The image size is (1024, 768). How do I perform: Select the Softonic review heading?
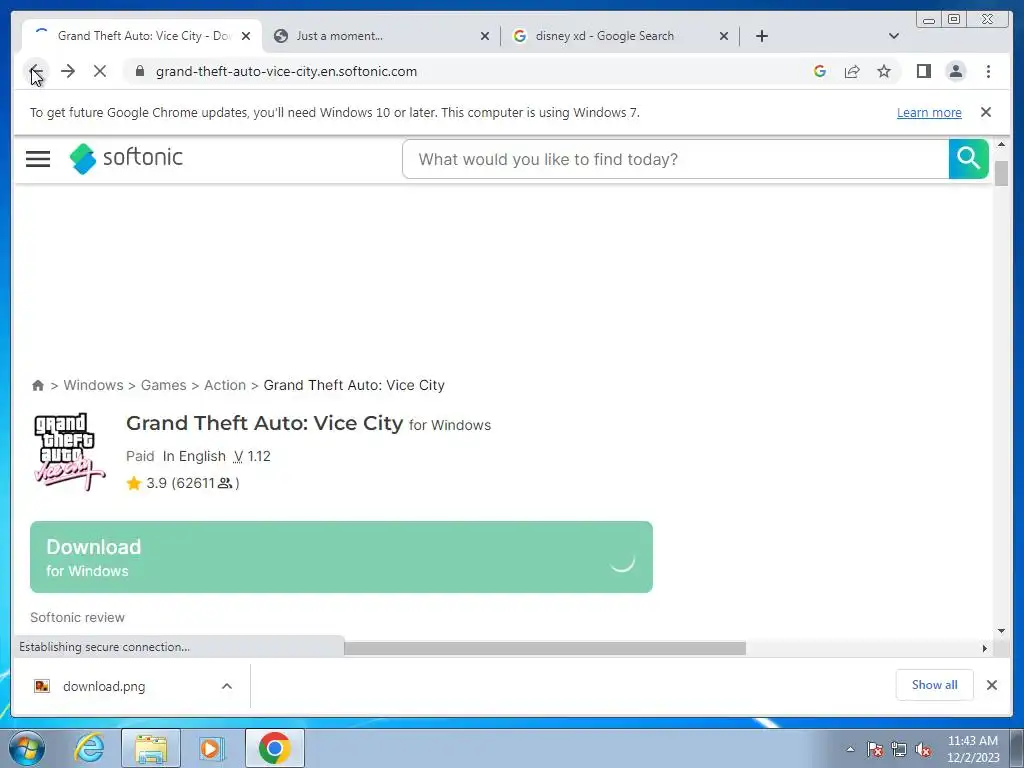(77, 617)
